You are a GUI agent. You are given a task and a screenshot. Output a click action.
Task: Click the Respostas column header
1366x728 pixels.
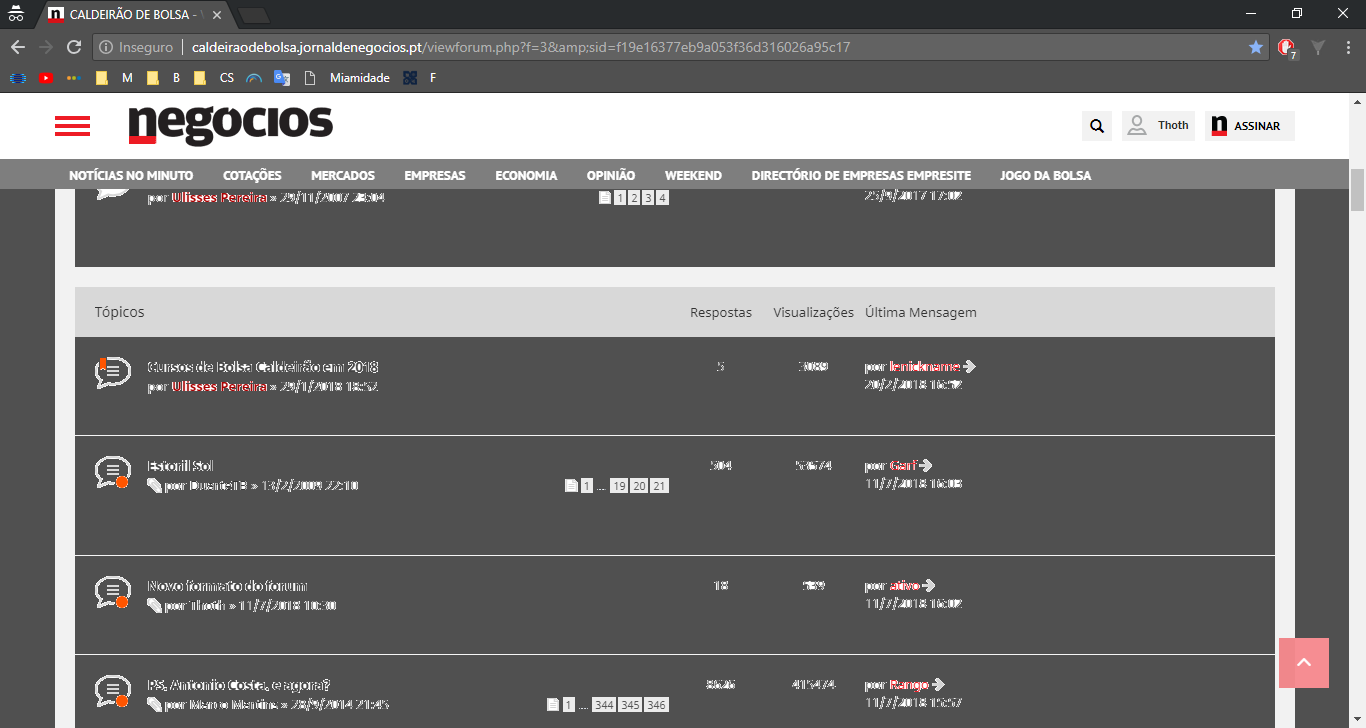pos(721,312)
